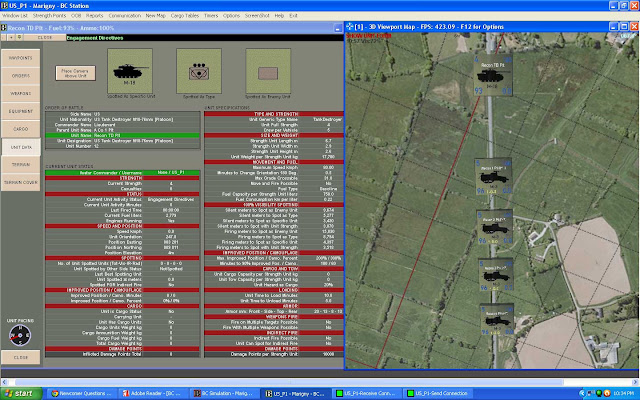The height and width of the screenshot is (400, 640).
Task: Select the Spotted As Enemy Unit symbol
Action: 268,71
